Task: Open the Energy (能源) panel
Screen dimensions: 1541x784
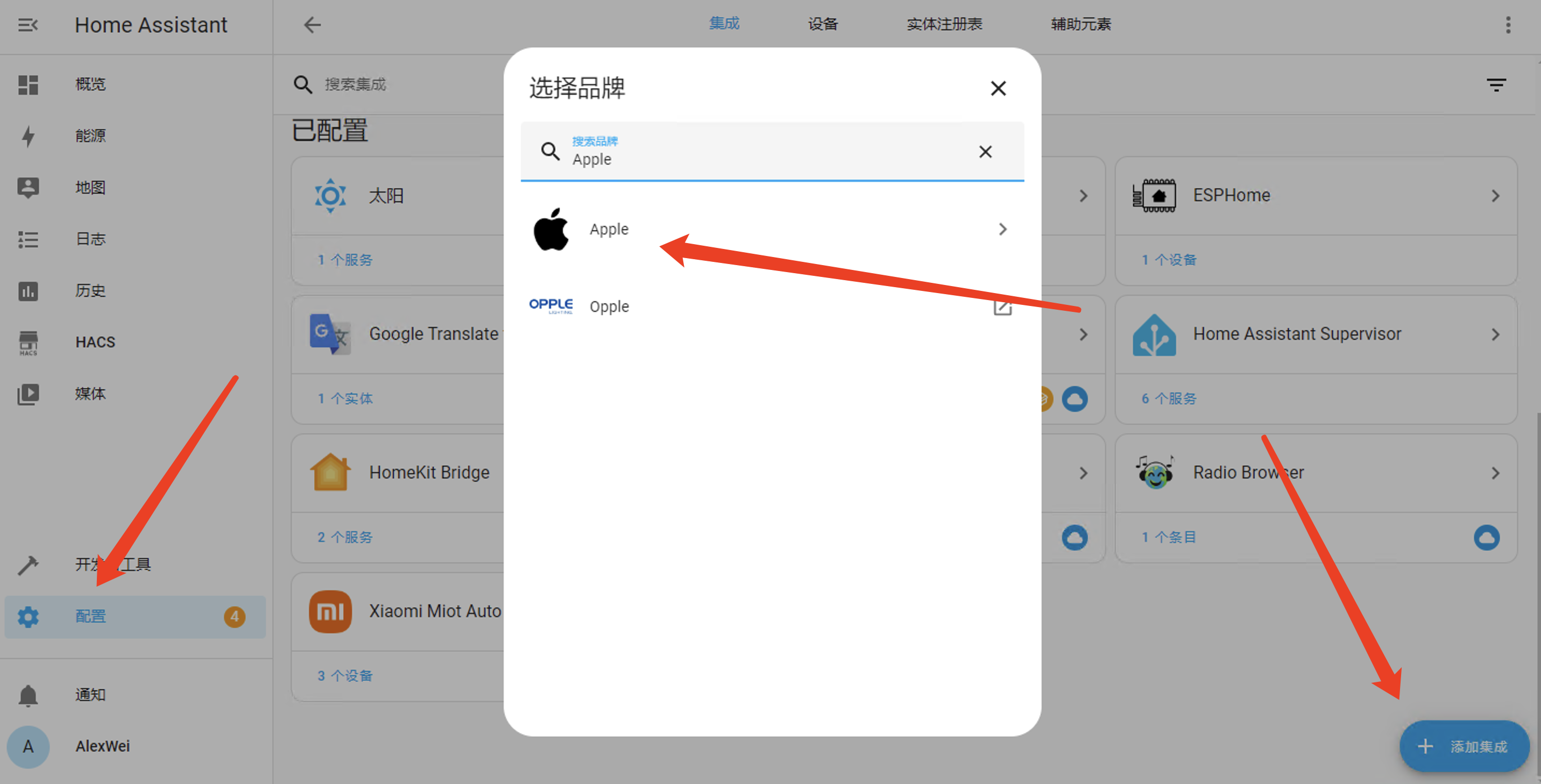Action: click(x=90, y=136)
